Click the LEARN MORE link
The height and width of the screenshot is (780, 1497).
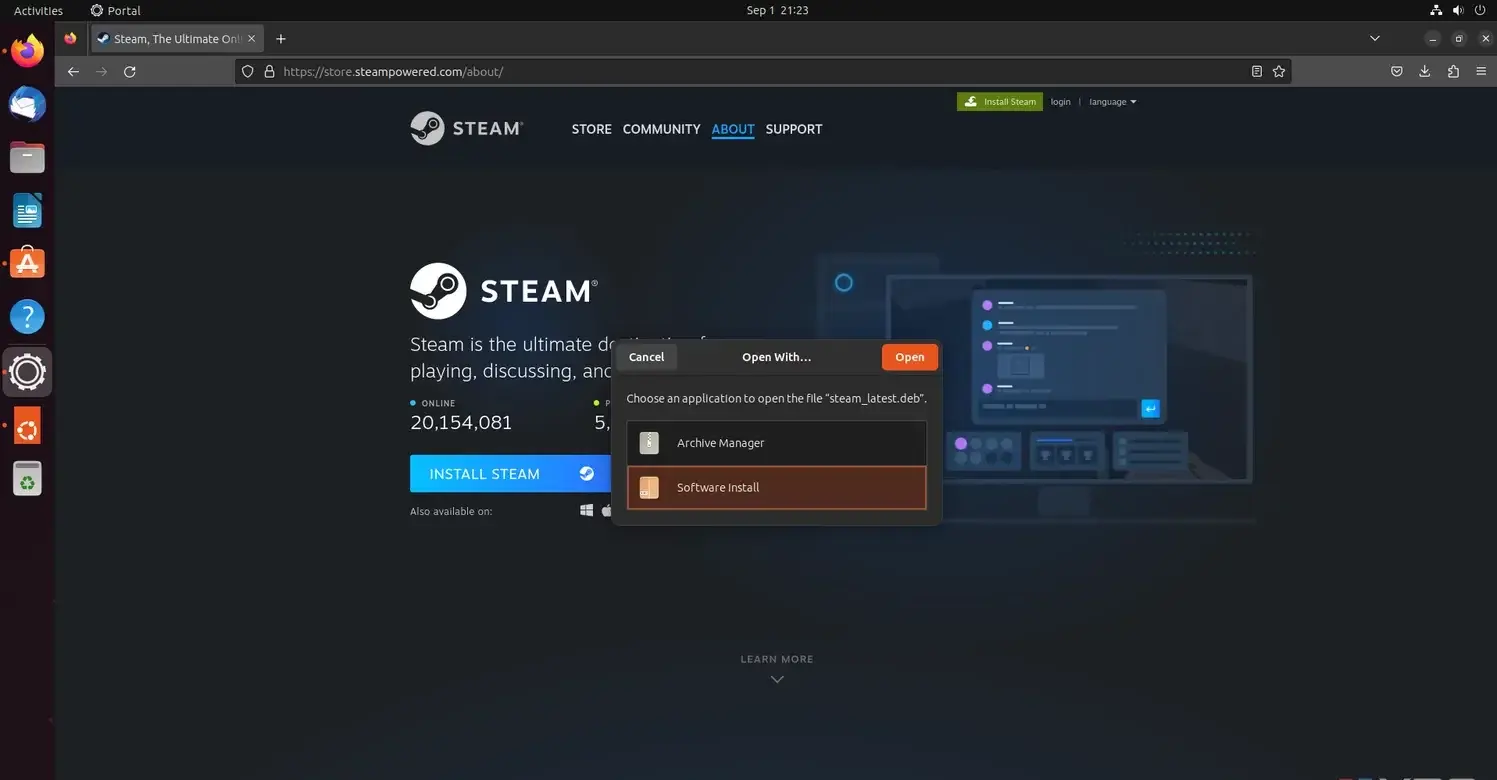coord(777,659)
